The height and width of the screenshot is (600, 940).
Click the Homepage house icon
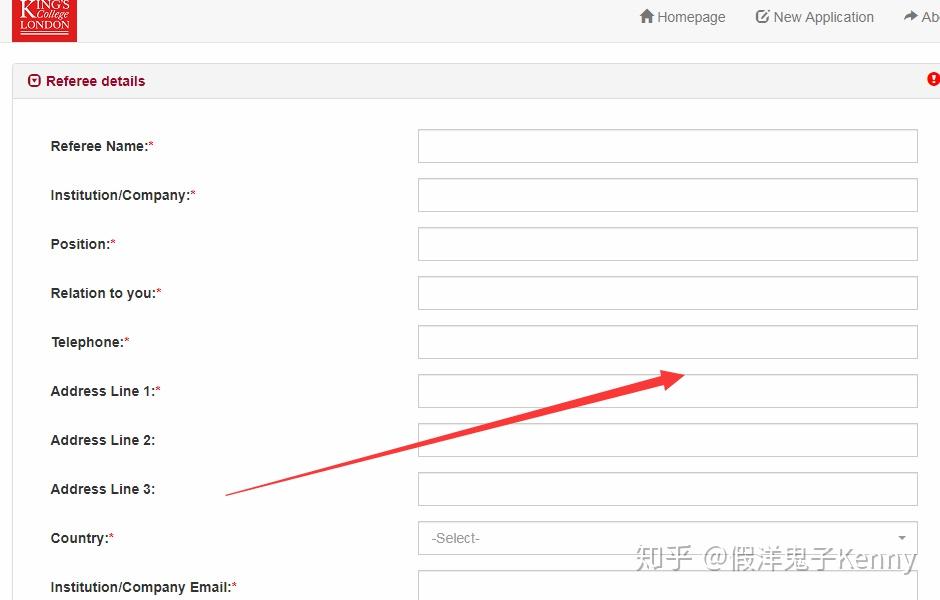pyautogui.click(x=646, y=16)
